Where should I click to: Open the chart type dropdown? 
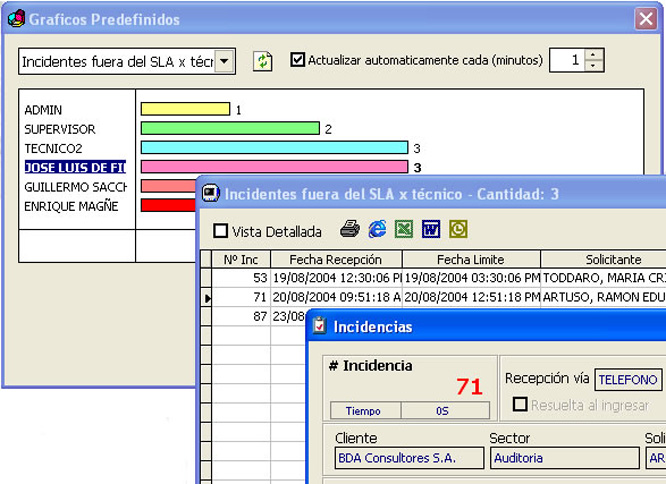tap(226, 61)
